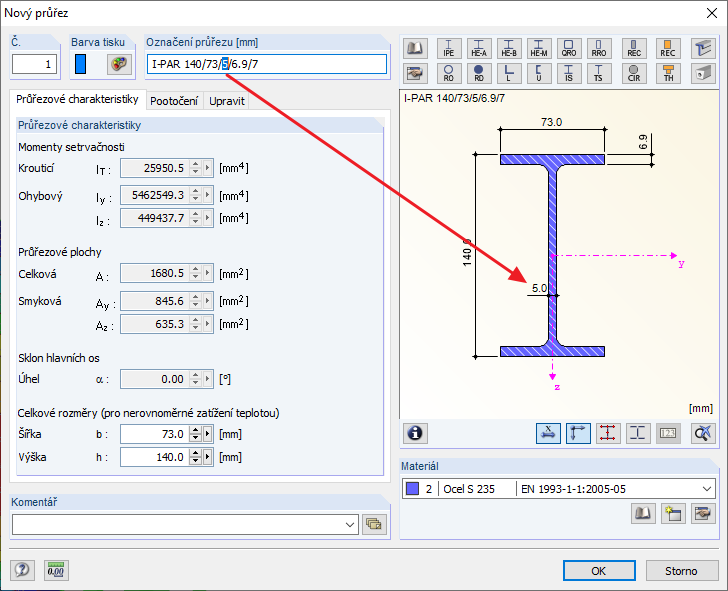Select the RO round tube section icon
Screen dimensions: 728x591
[x=449, y=73]
